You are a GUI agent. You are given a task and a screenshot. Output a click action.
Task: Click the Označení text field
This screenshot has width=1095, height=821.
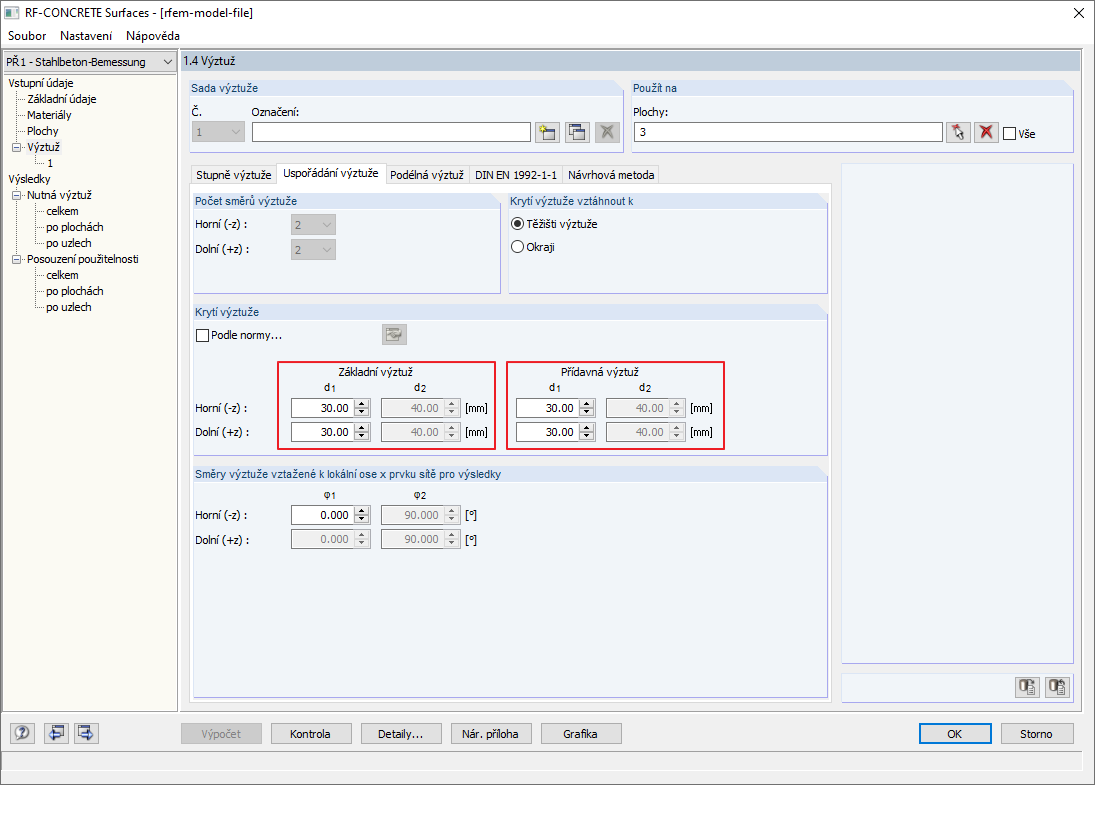pyautogui.click(x=391, y=132)
